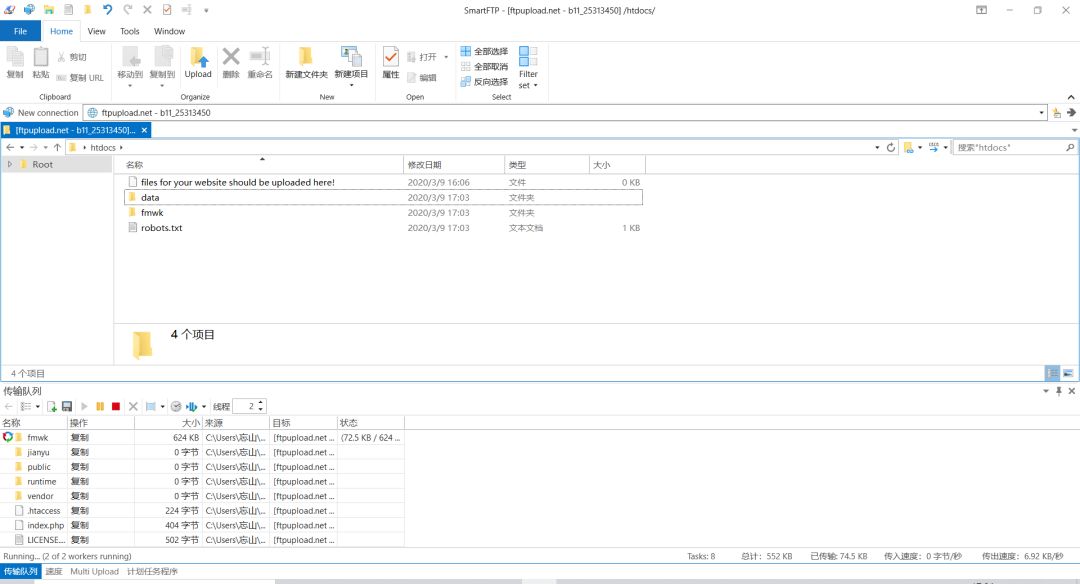Click the add item to queue icon
This screenshot has width=1080, height=584.
[51, 406]
